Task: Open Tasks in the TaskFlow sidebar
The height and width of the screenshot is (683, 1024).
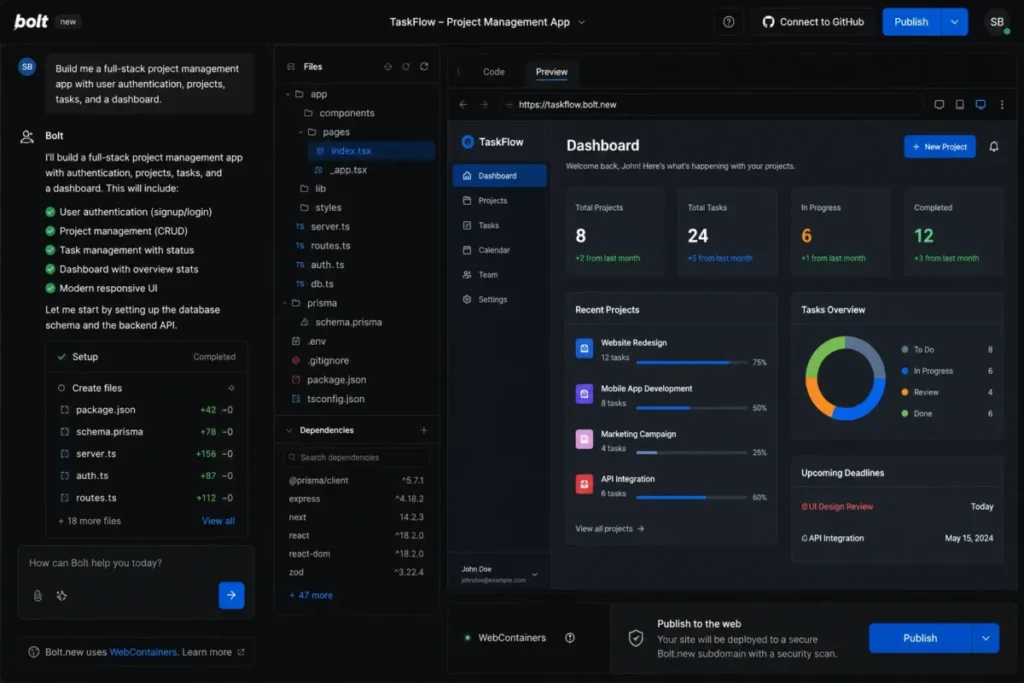Action: (x=499, y=225)
